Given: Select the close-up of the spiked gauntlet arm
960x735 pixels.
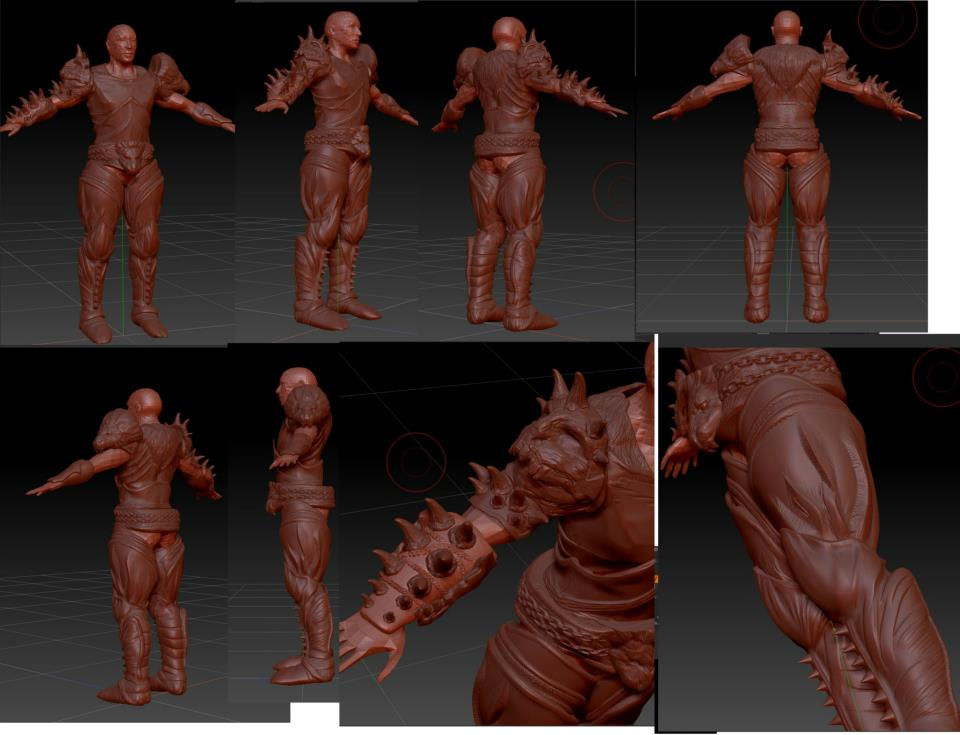Looking at the screenshot, I should [497, 533].
